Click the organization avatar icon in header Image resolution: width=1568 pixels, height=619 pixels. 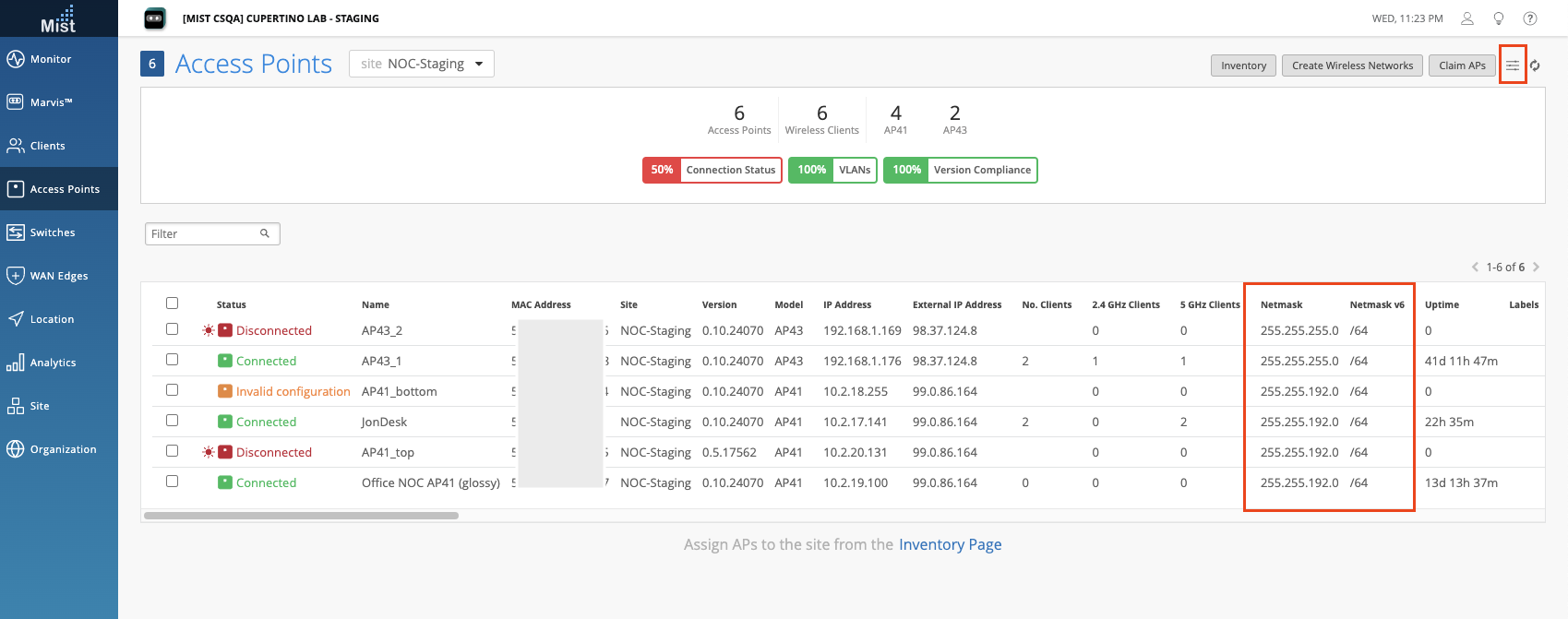pos(155,18)
